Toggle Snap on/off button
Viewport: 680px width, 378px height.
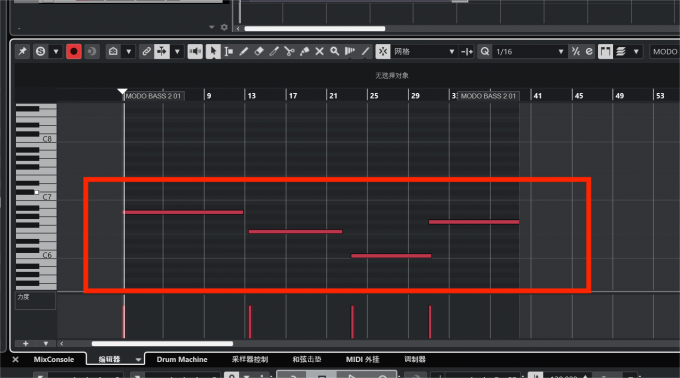pos(382,52)
